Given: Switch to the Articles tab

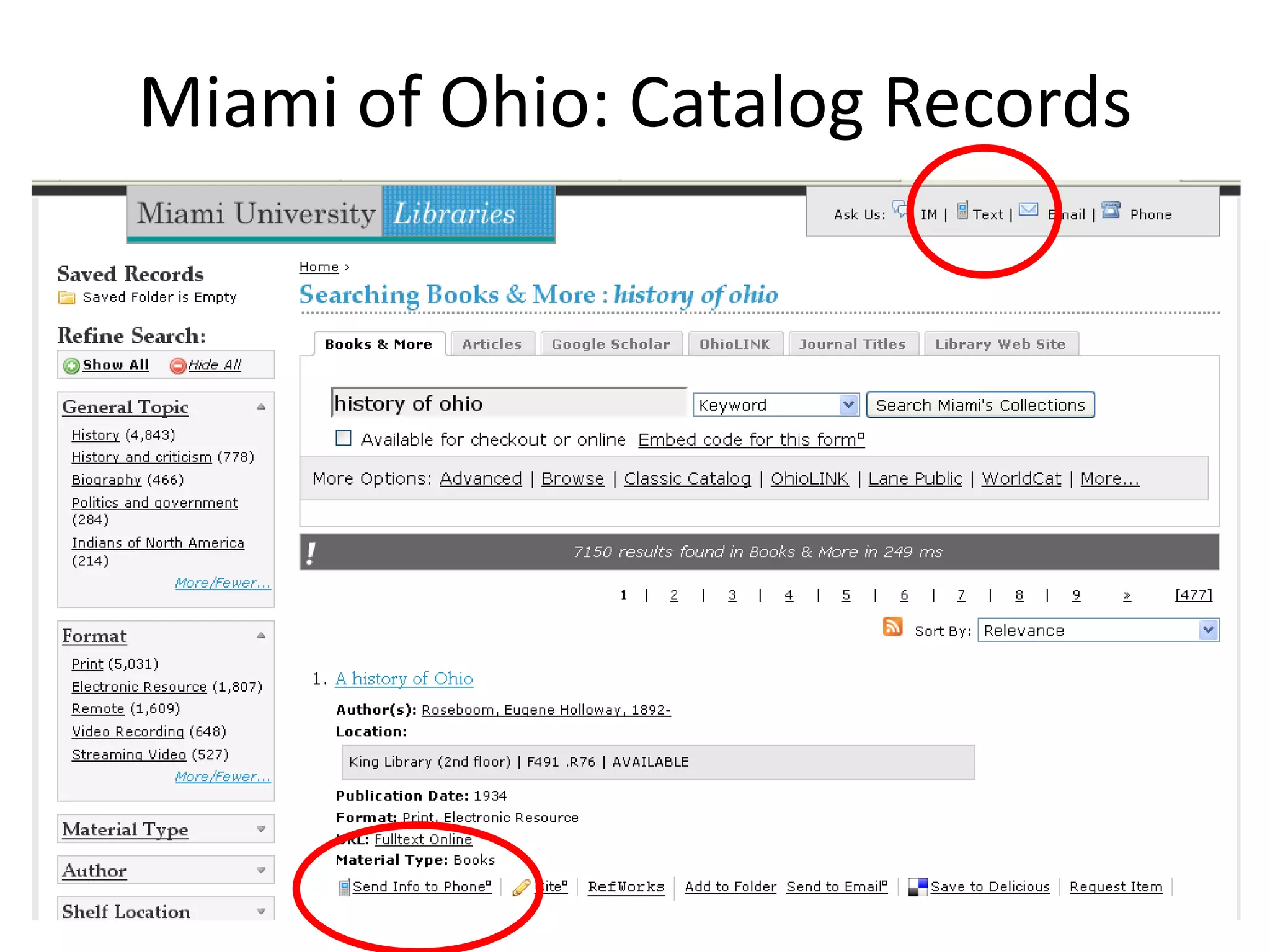Looking at the screenshot, I should tap(492, 344).
